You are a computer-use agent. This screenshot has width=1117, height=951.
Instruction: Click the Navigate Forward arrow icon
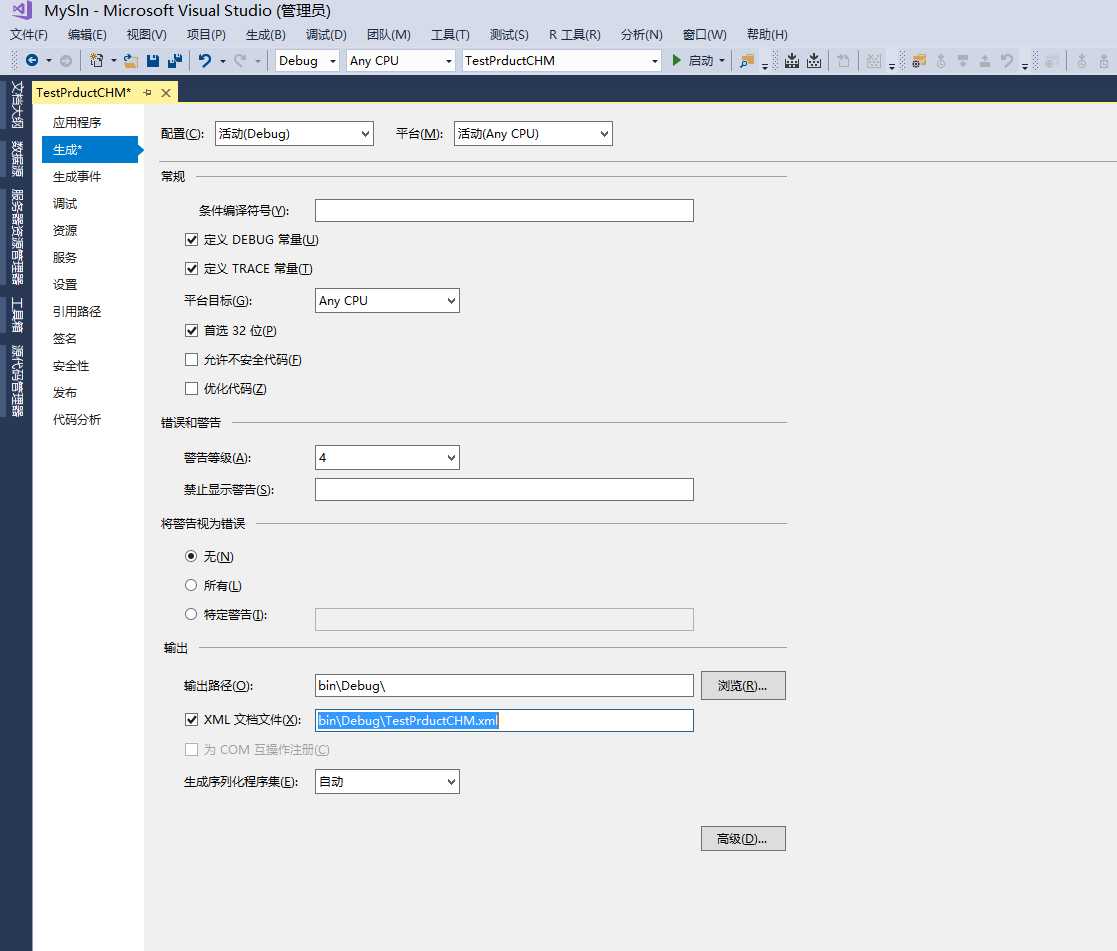[66, 61]
